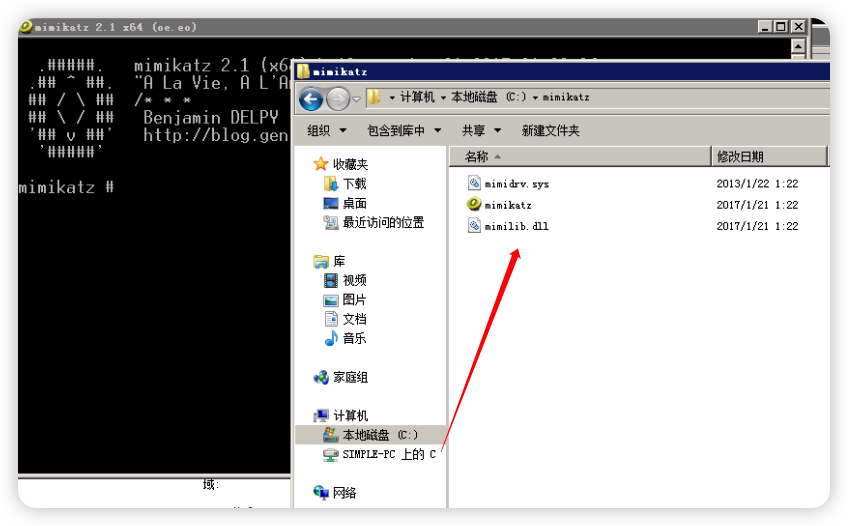Click the 图片 library icon
The width and height of the screenshot is (848, 526).
(x=330, y=300)
